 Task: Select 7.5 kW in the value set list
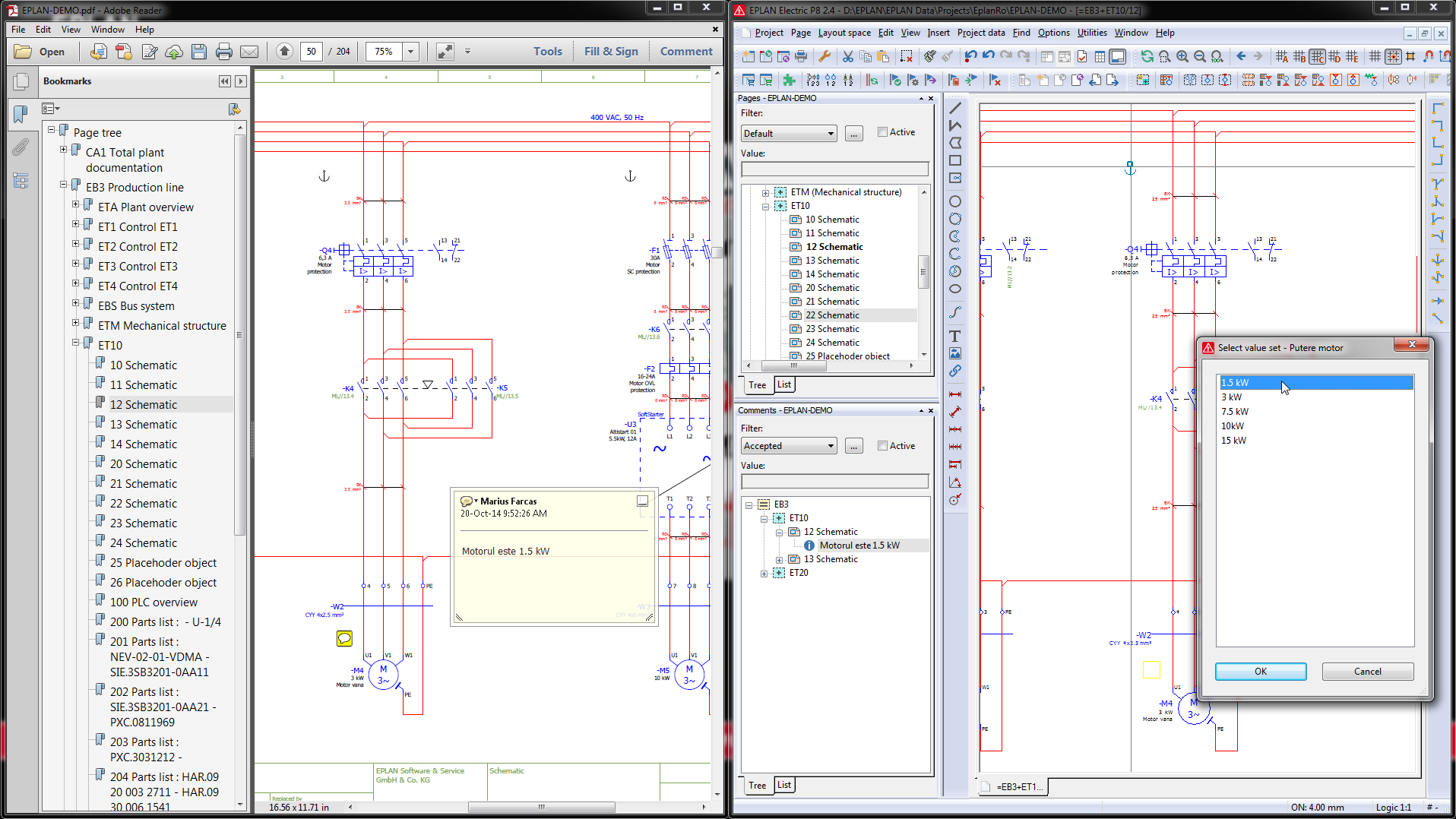1235,412
